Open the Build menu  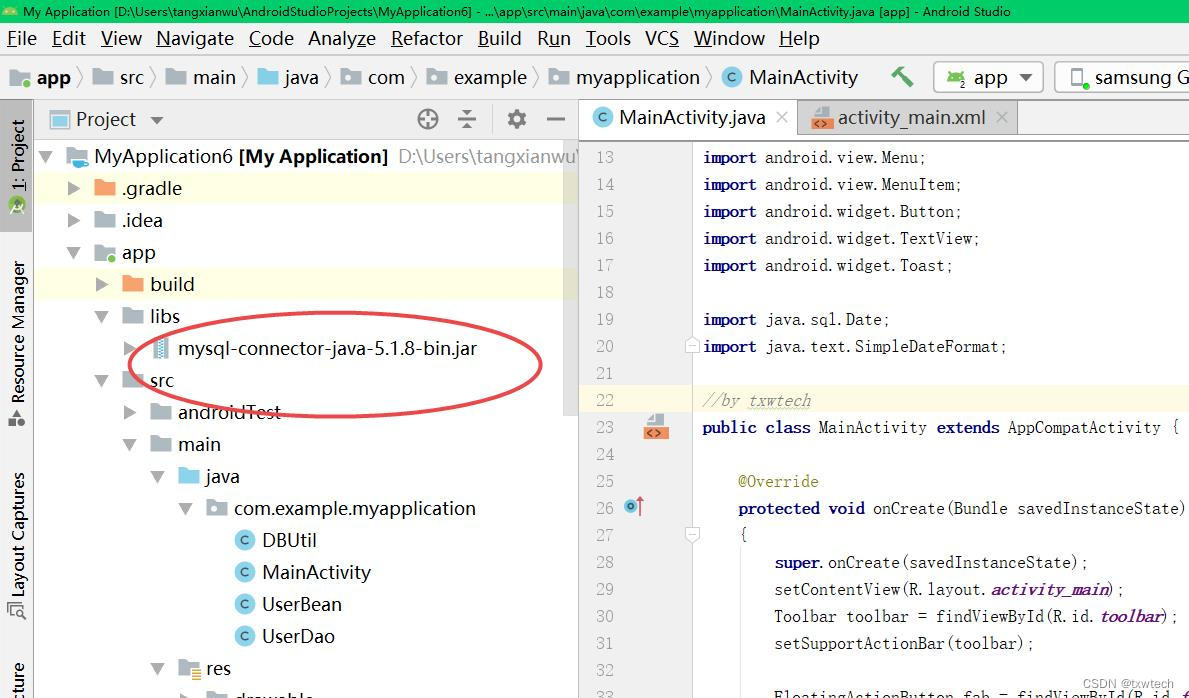tap(500, 39)
